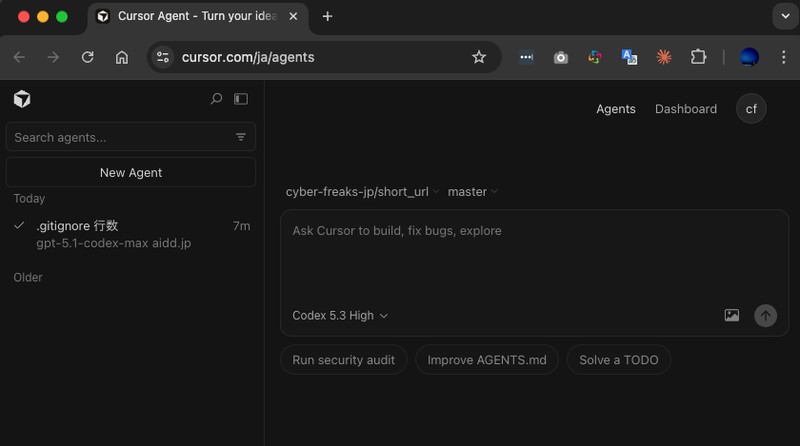Image resolution: width=800 pixels, height=446 pixels.
Task: Select the Cursor Agent browser tab
Action: (x=198, y=17)
